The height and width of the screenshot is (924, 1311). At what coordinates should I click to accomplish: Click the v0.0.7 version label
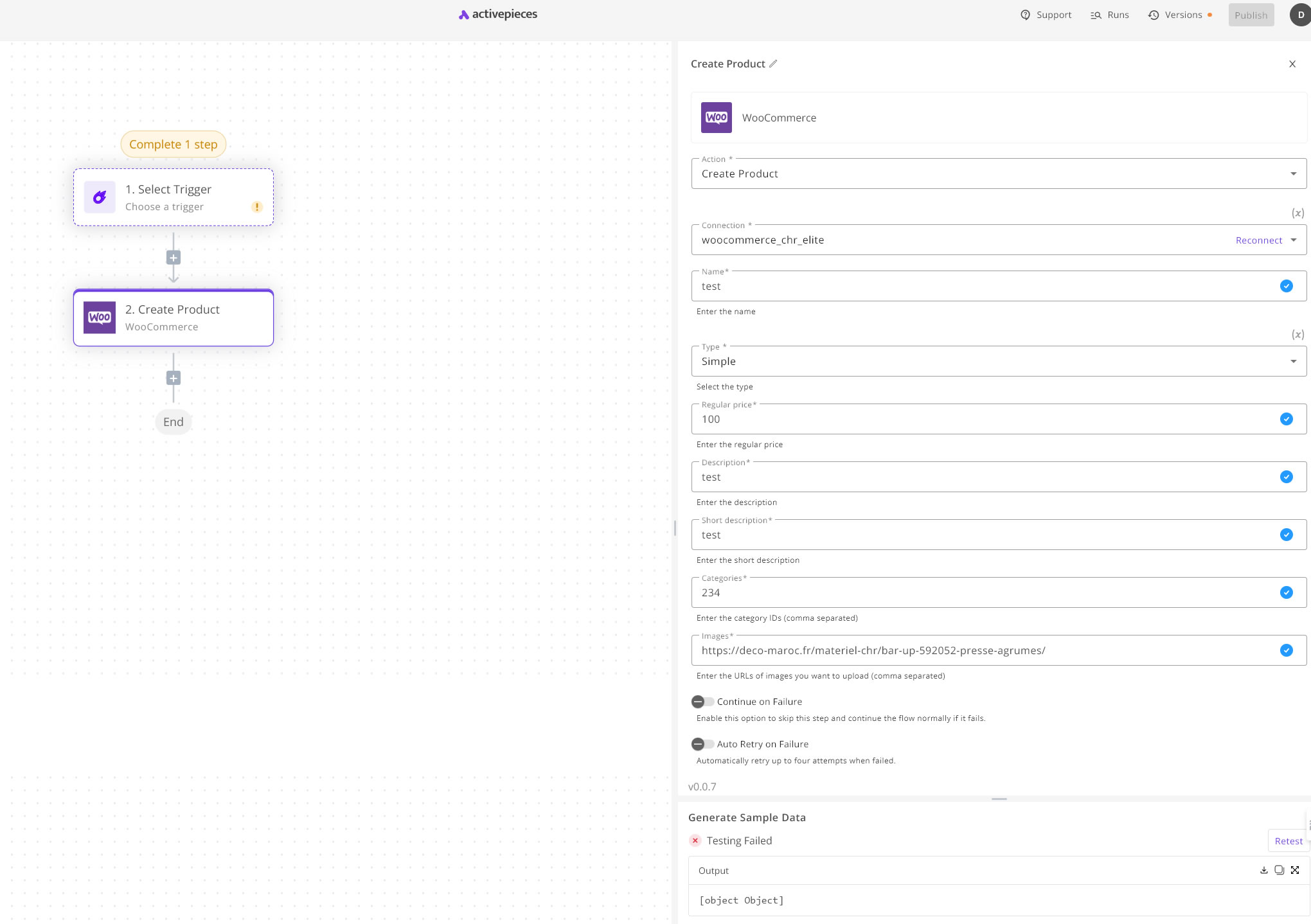coord(702,786)
